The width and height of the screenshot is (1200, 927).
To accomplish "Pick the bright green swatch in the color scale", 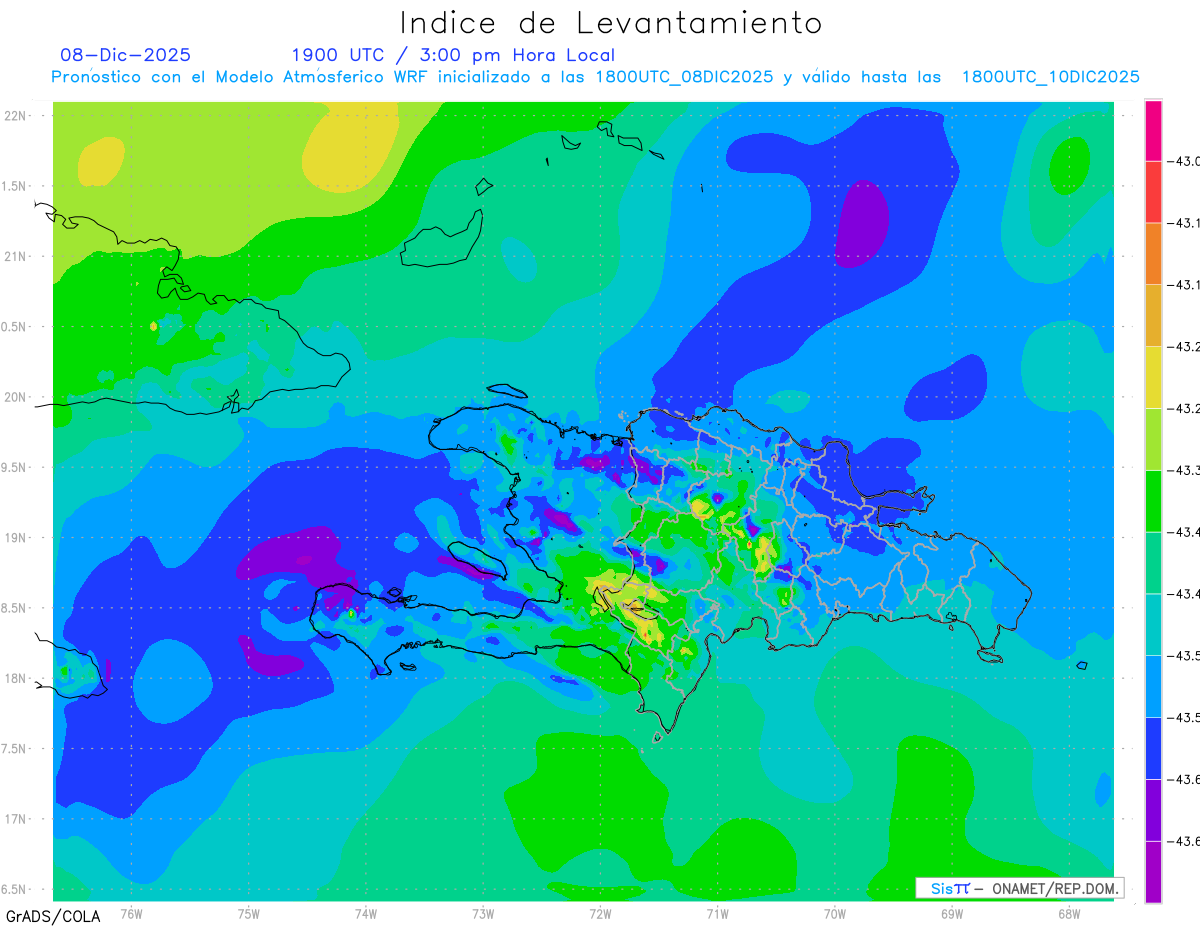I will [x=1153, y=501].
